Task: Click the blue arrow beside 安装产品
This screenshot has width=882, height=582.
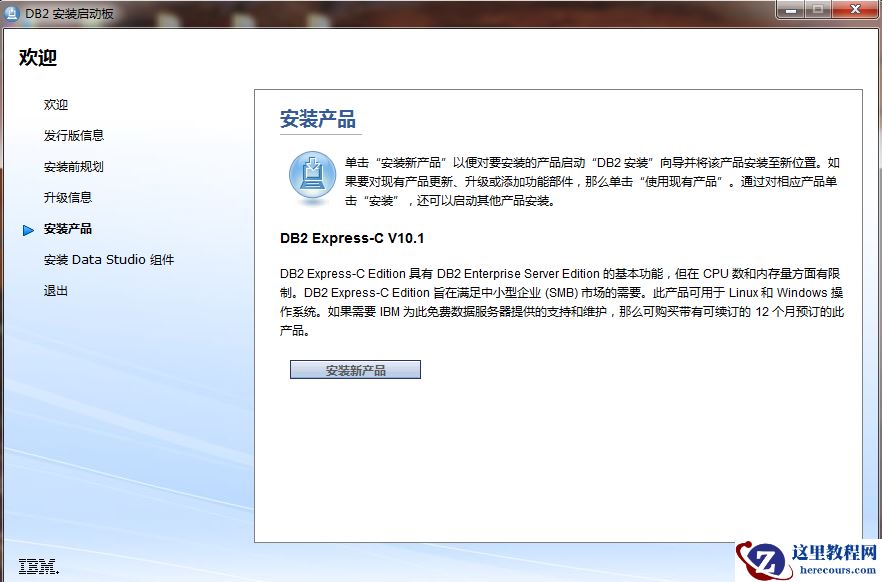Action: (x=28, y=230)
